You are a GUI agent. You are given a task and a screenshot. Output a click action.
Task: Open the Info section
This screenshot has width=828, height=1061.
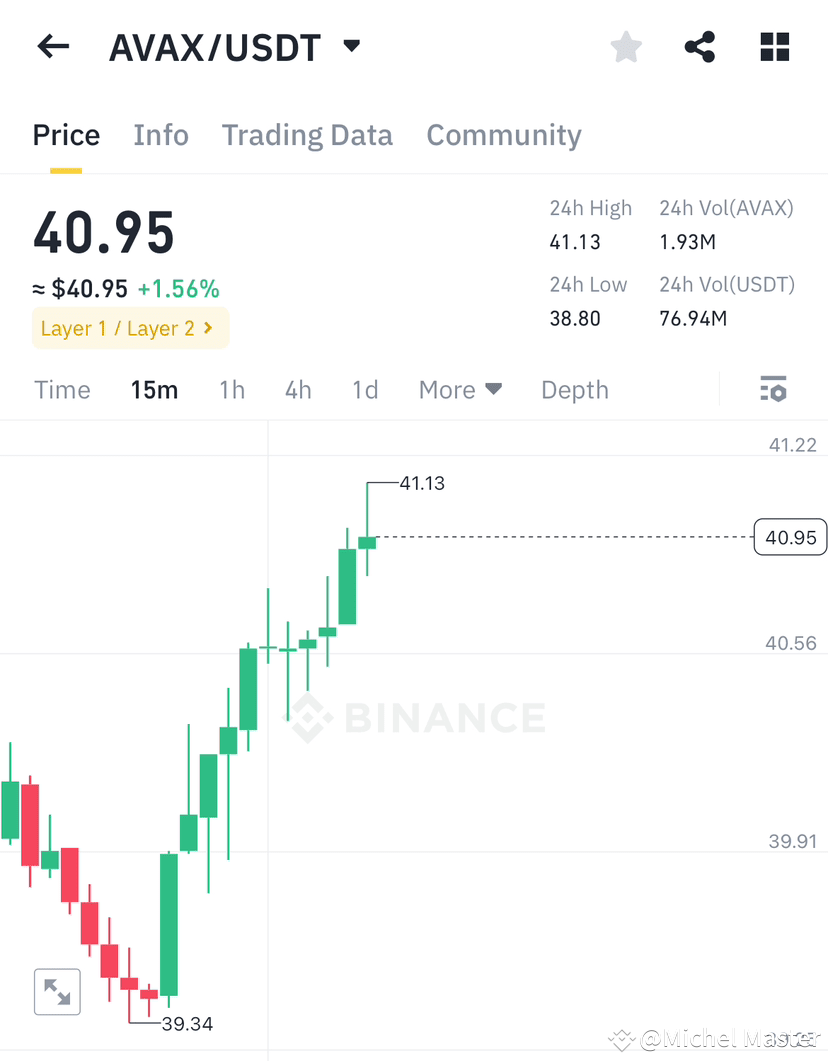161,135
